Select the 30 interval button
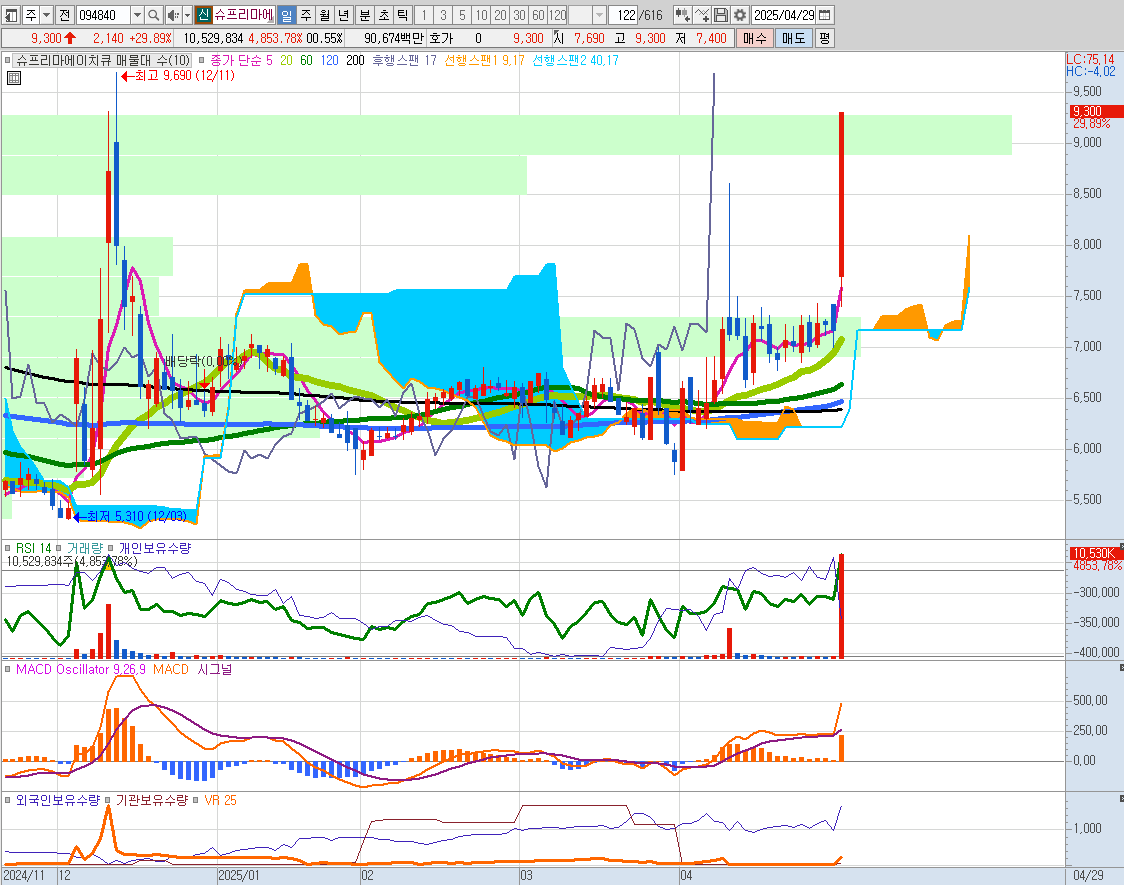The width and height of the screenshot is (1124, 885). 520,15
